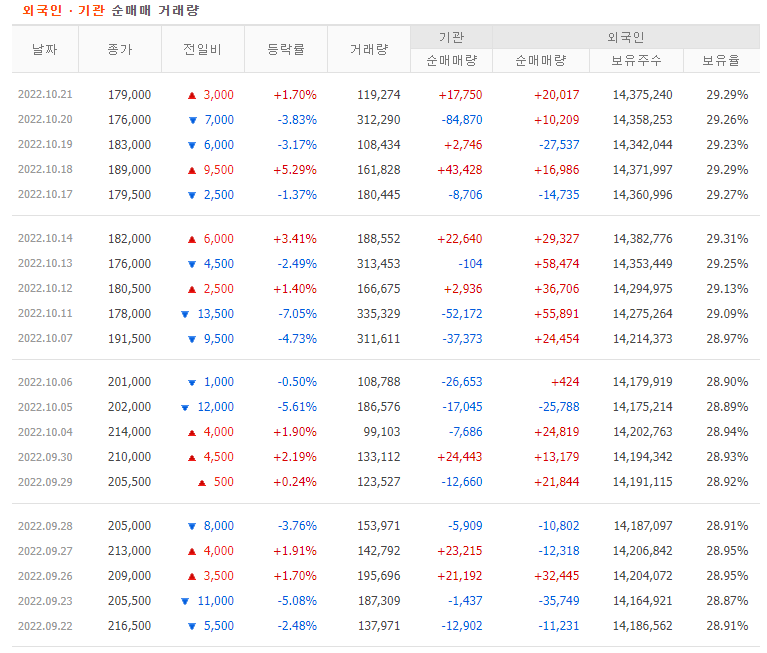Click institution net value +24,443
Viewport: 767px width, 653px height.
tap(460, 457)
